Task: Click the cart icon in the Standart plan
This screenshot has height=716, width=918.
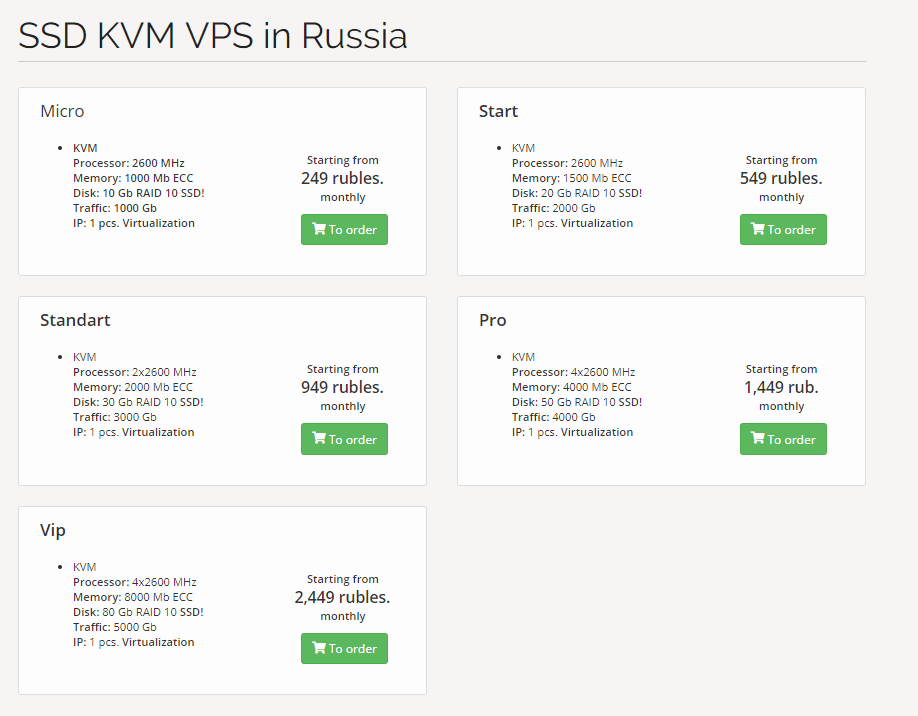Action: 319,438
